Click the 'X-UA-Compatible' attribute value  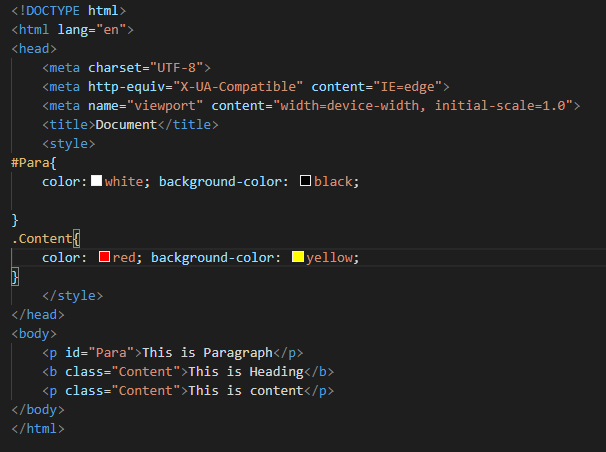tap(238, 87)
